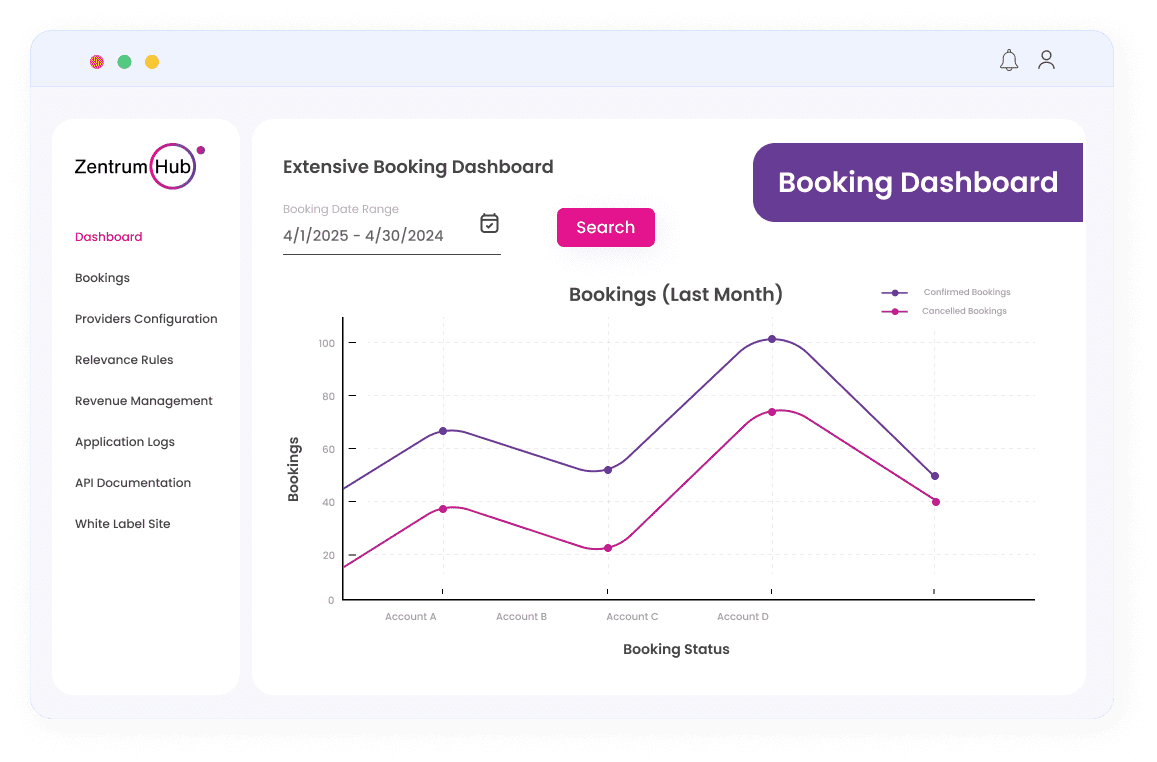Open the Bookings section
This screenshot has width=1157, height=762.
[x=102, y=277]
